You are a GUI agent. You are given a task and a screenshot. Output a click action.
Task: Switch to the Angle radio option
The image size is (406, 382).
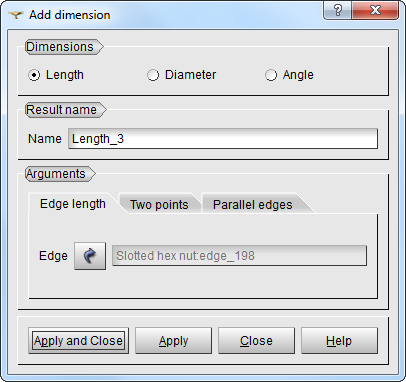271,75
